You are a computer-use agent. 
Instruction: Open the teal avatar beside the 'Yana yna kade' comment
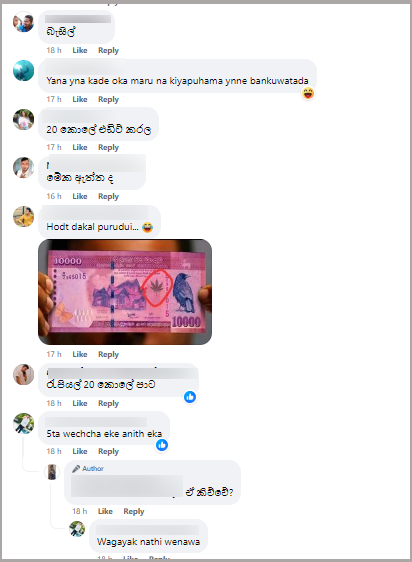point(23,71)
